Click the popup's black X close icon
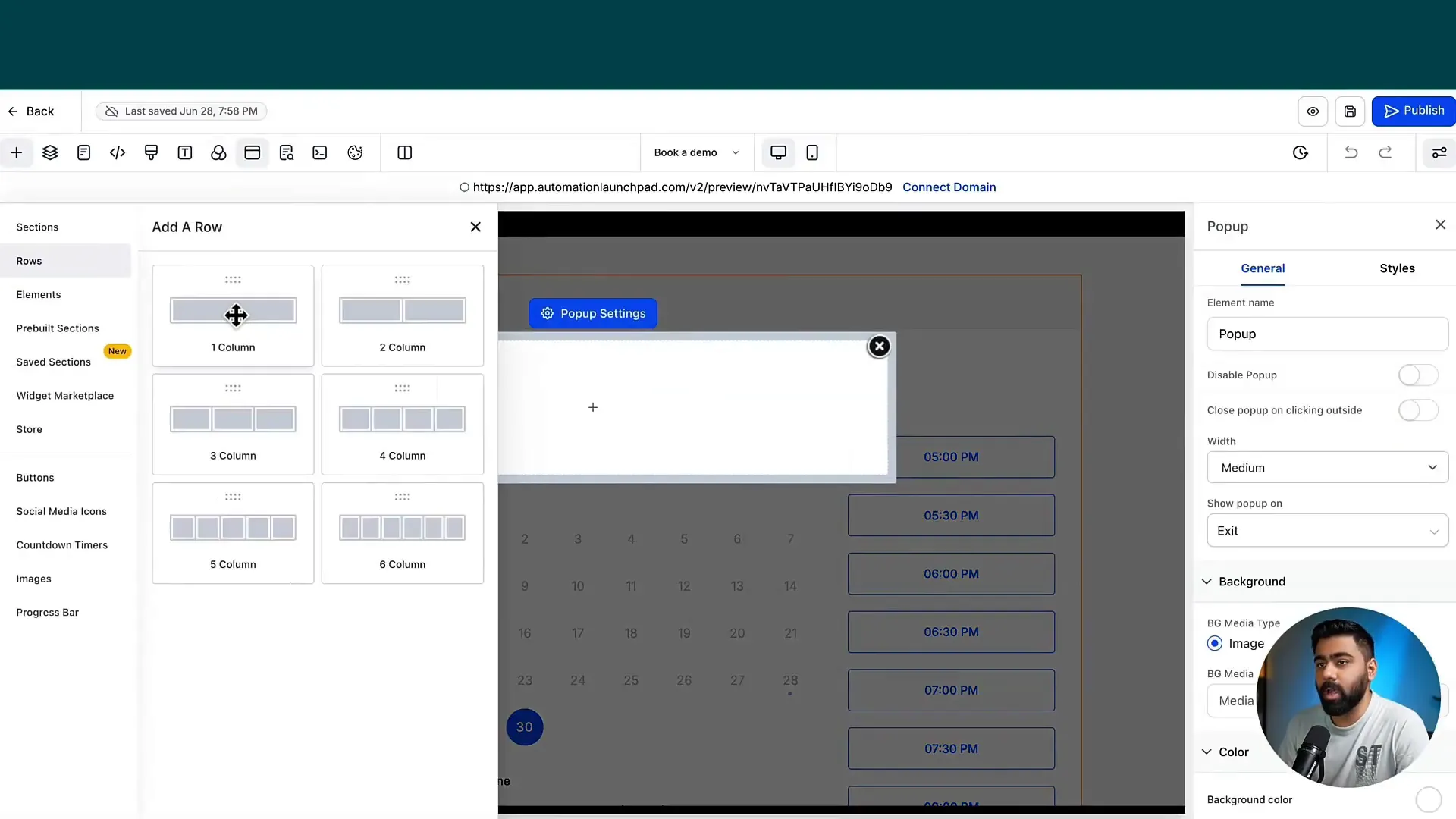The image size is (1456, 819). pyautogui.click(x=878, y=347)
